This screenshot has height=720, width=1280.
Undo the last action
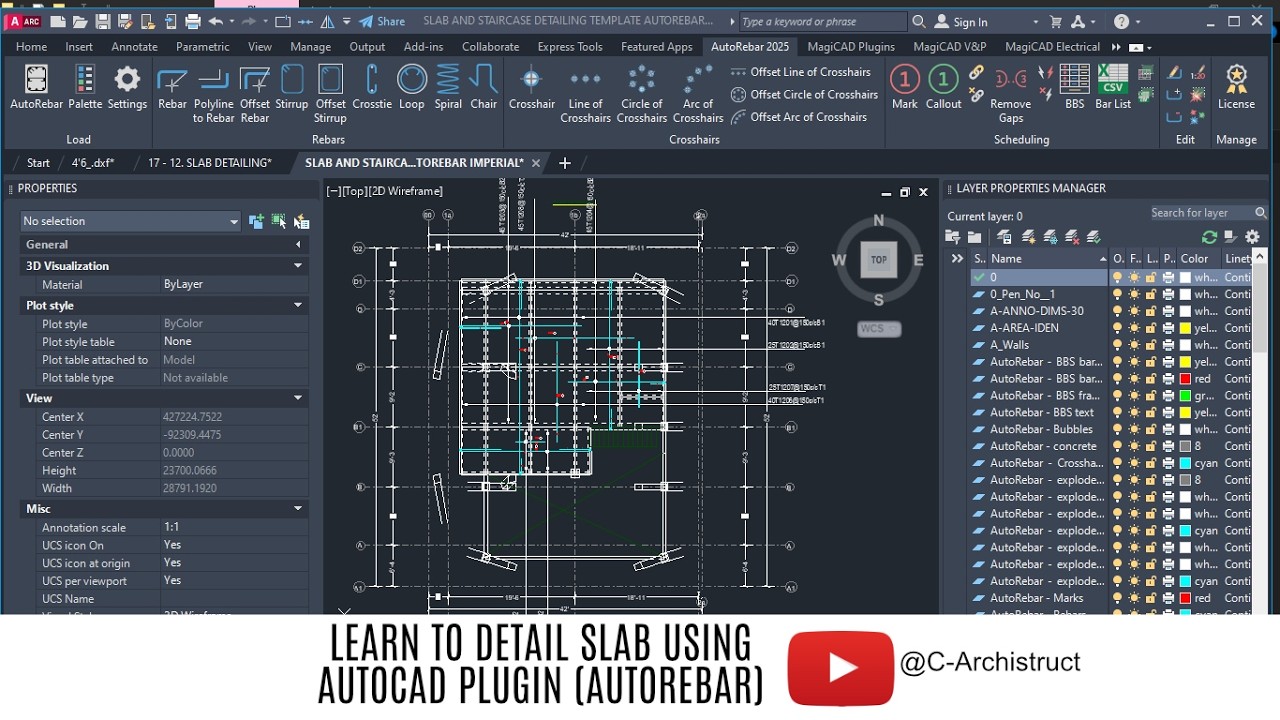[x=215, y=21]
